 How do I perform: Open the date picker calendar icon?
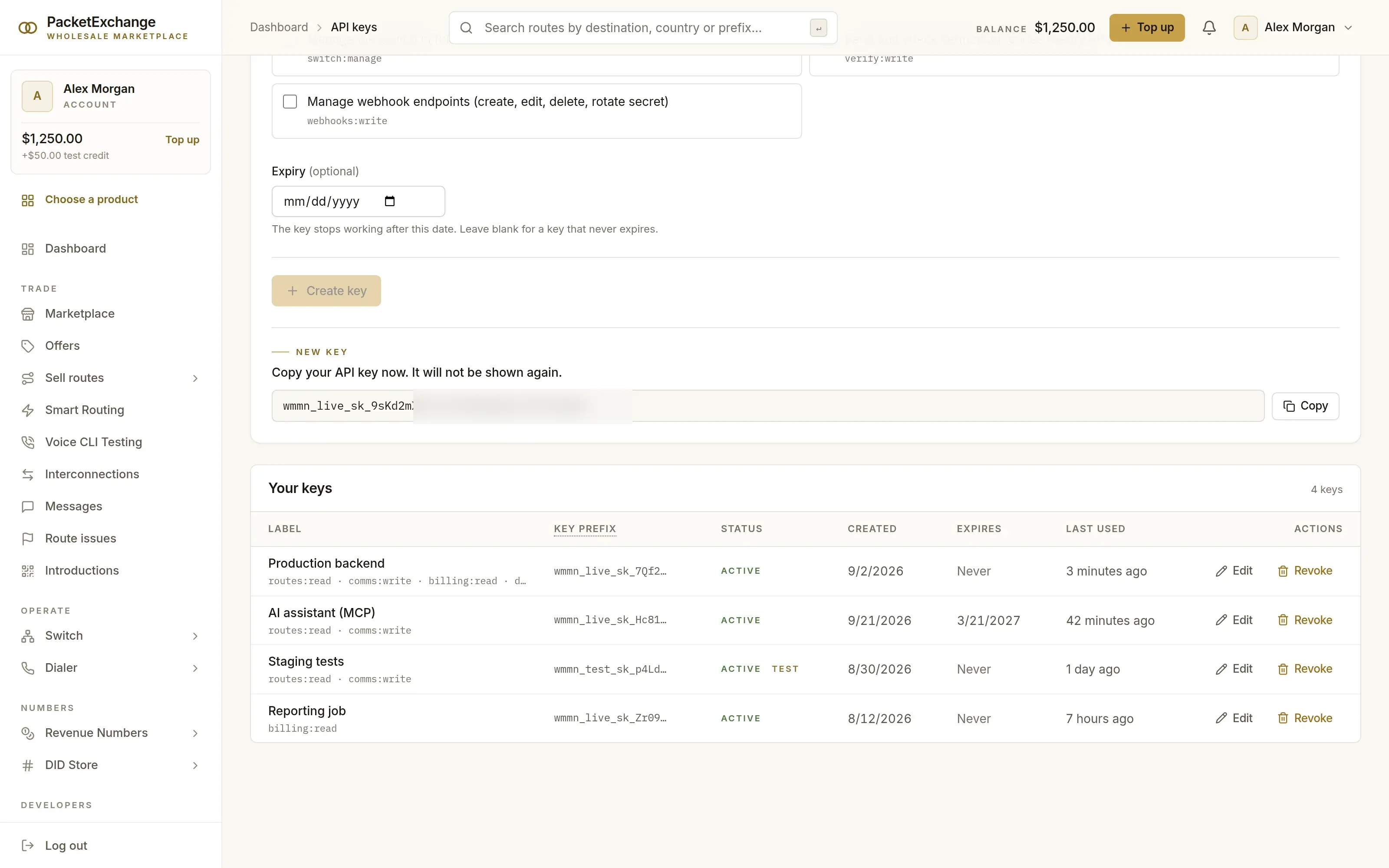[390, 201]
